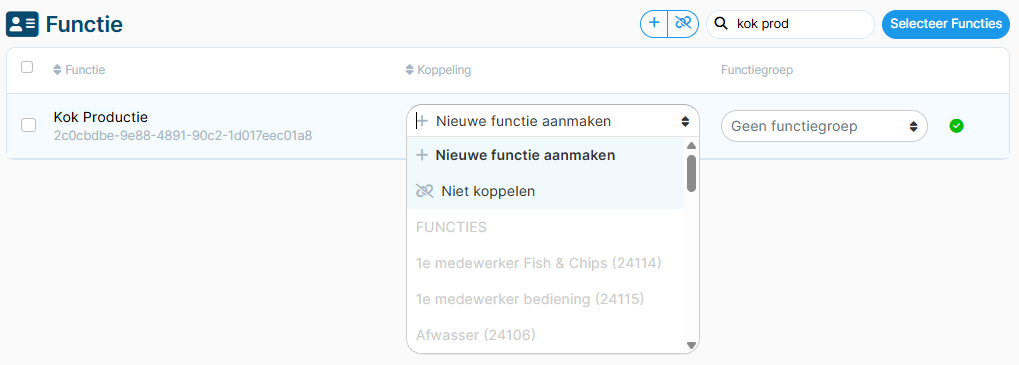The height and width of the screenshot is (365, 1019).
Task: Click the magnifier search icon
Action: (x=721, y=24)
